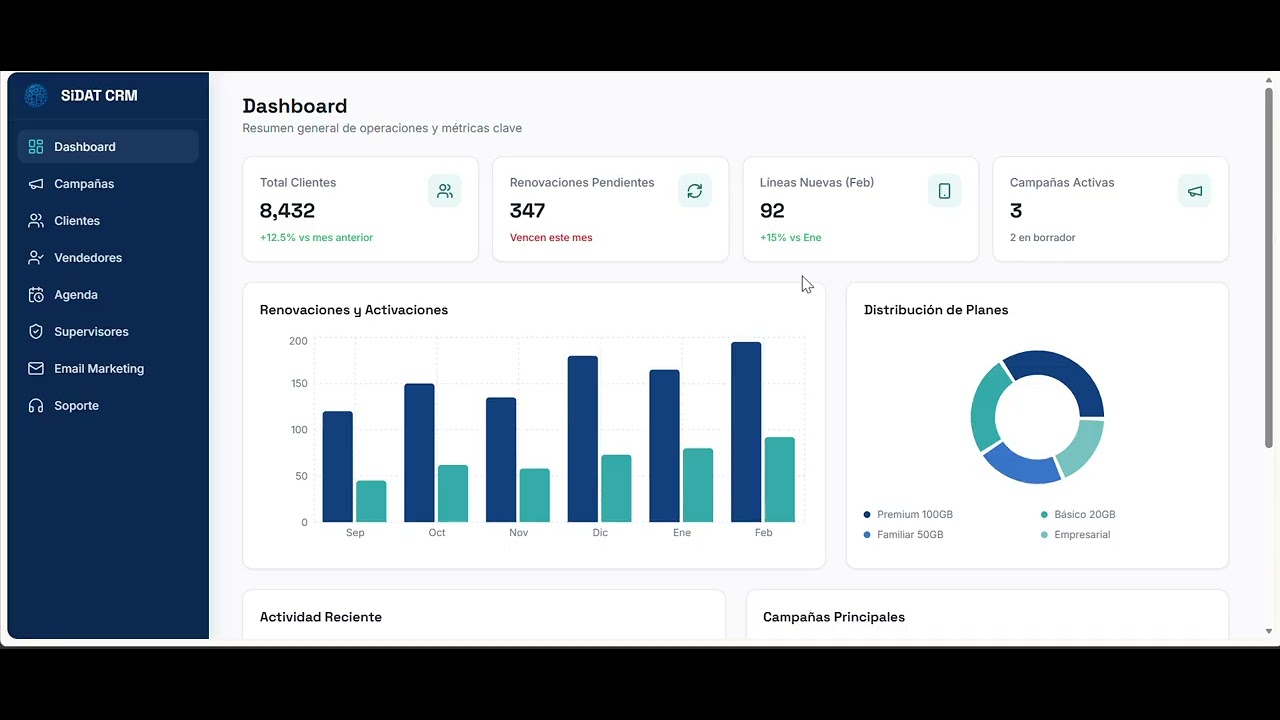
Task: Click the teal Sep bar
Action: (371, 501)
